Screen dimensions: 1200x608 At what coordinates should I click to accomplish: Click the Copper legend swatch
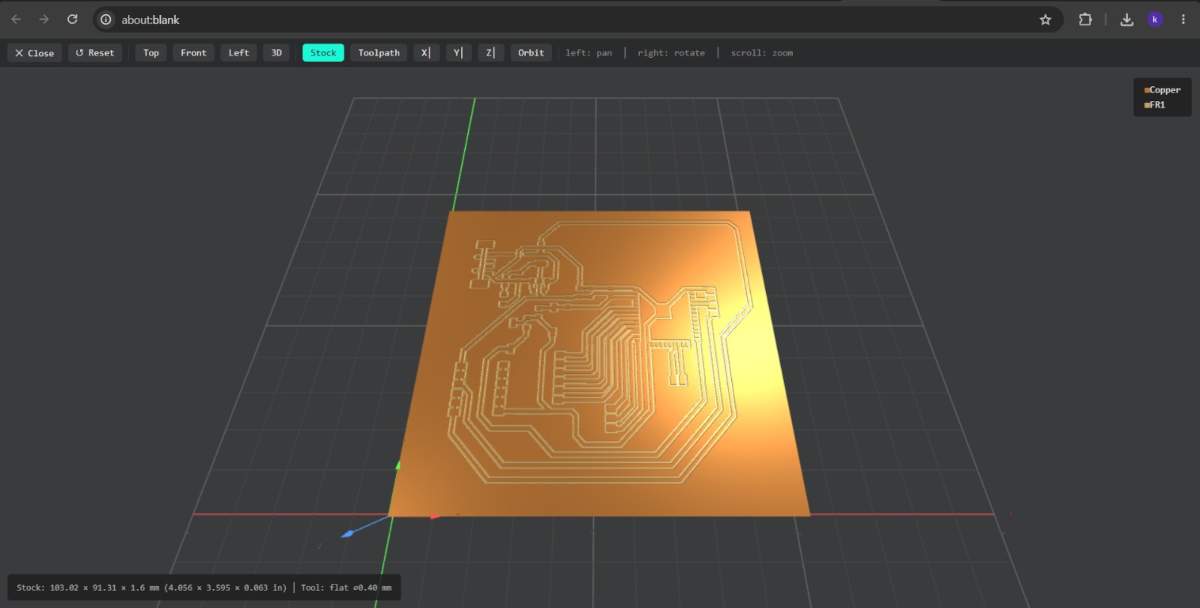coord(1147,90)
